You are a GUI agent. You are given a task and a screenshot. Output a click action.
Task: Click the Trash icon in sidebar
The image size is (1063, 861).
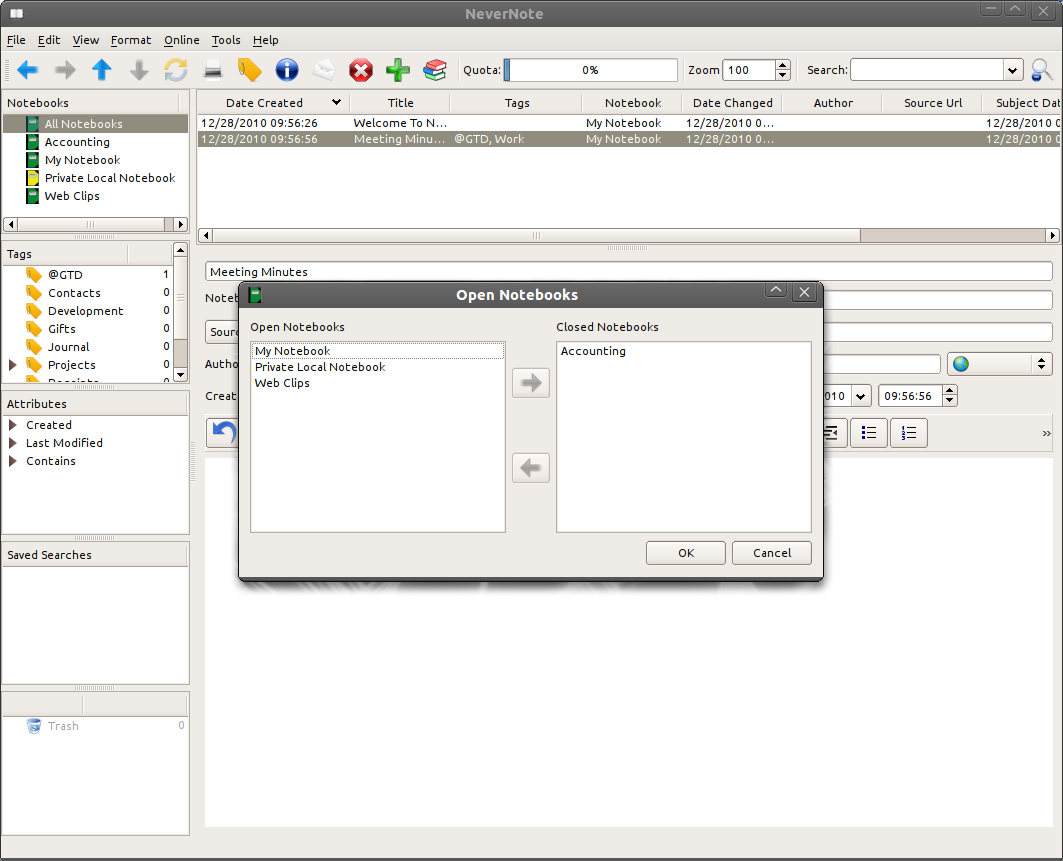(x=33, y=726)
